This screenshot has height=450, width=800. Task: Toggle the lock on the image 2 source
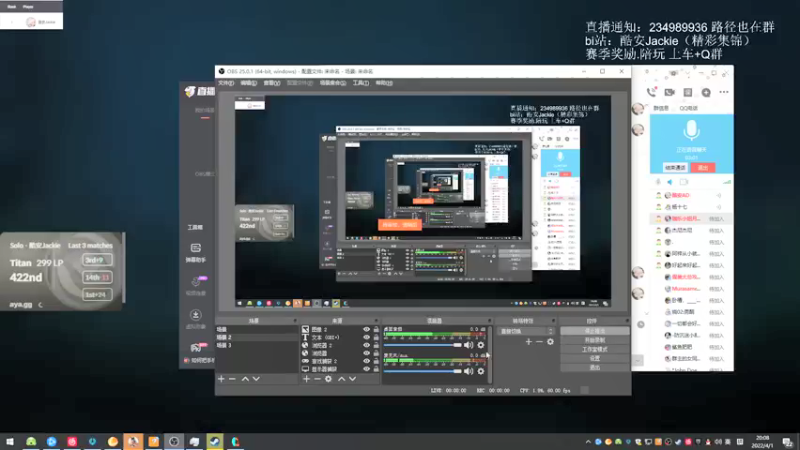pos(376,330)
